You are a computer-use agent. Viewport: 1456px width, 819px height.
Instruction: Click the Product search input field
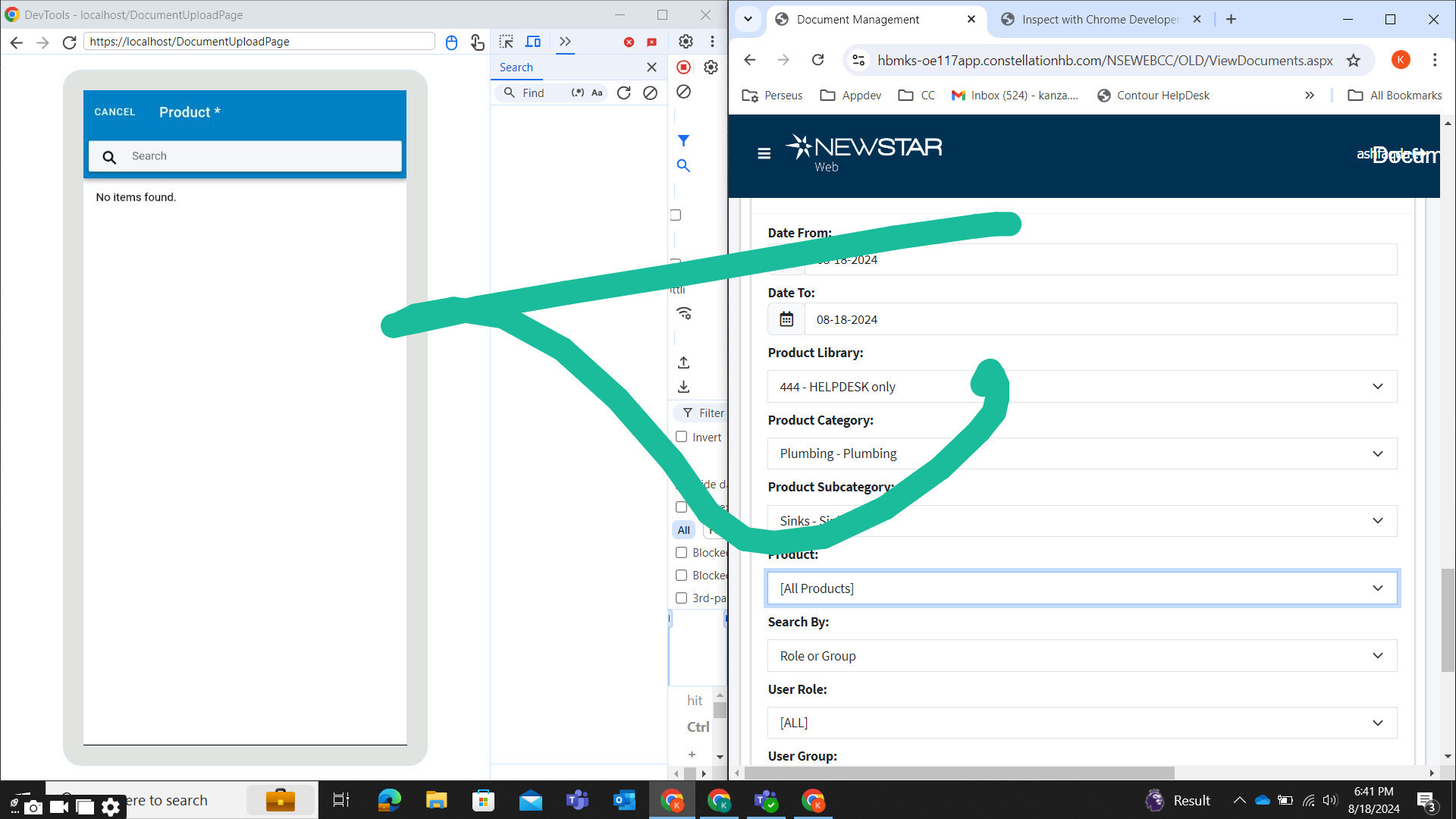click(258, 156)
